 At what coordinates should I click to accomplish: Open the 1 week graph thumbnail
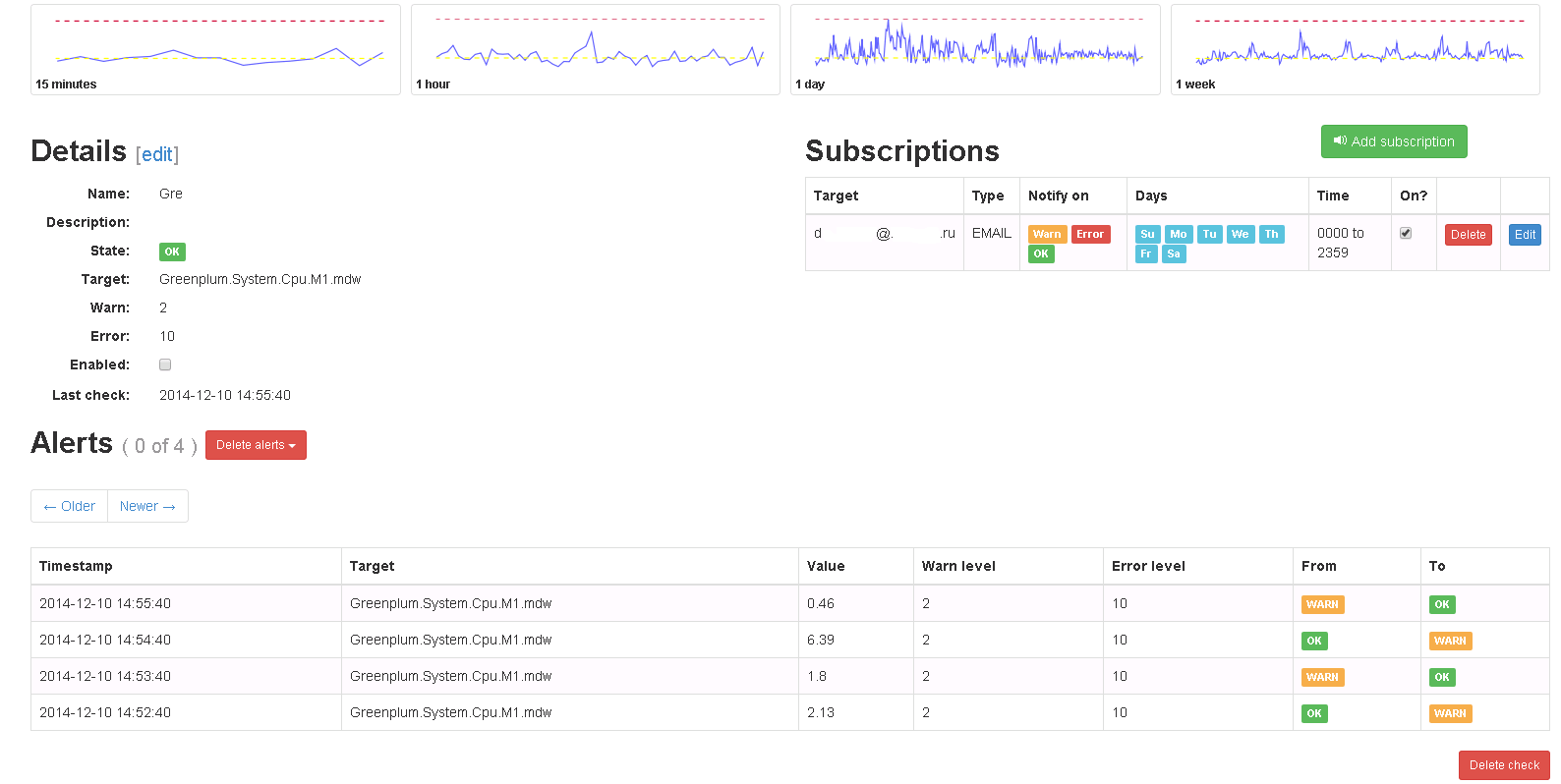tap(1355, 49)
